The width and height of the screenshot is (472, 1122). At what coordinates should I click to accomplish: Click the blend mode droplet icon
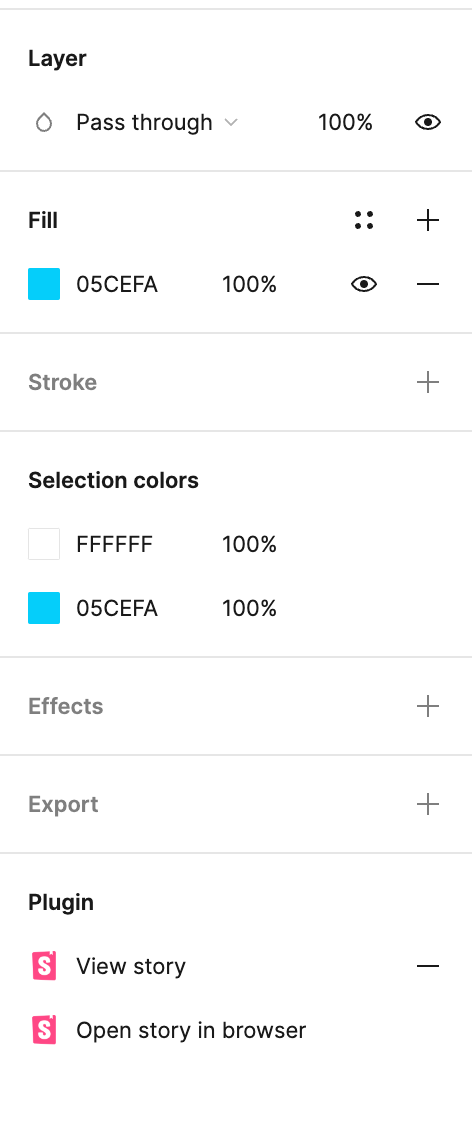[44, 123]
